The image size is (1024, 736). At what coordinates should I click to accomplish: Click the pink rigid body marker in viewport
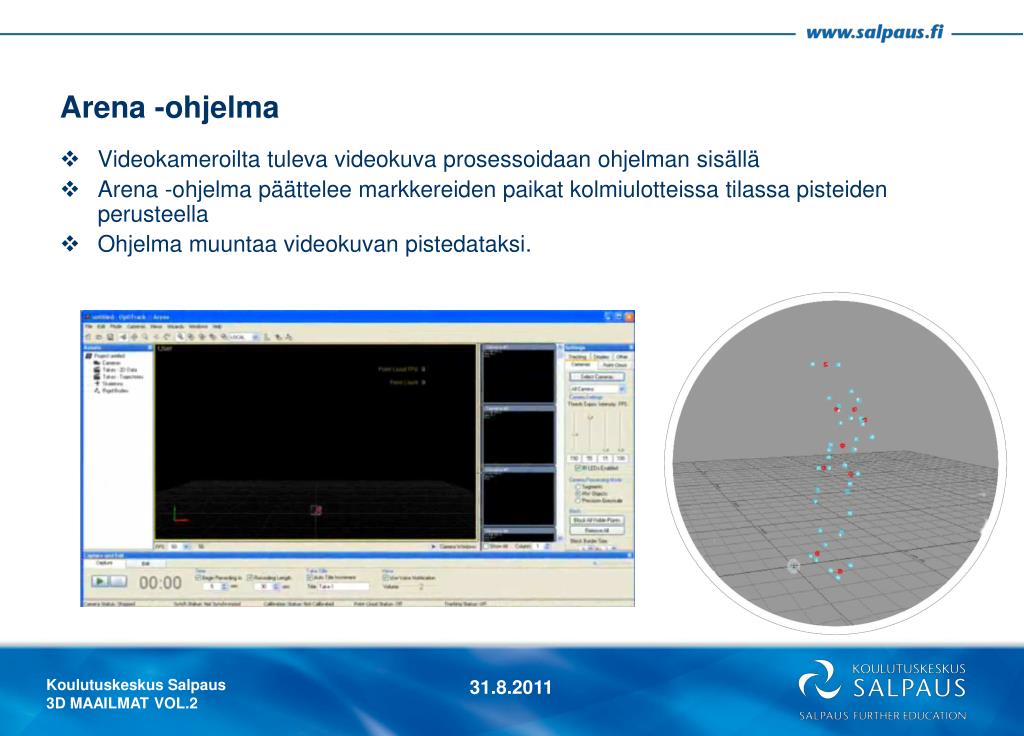(315, 510)
